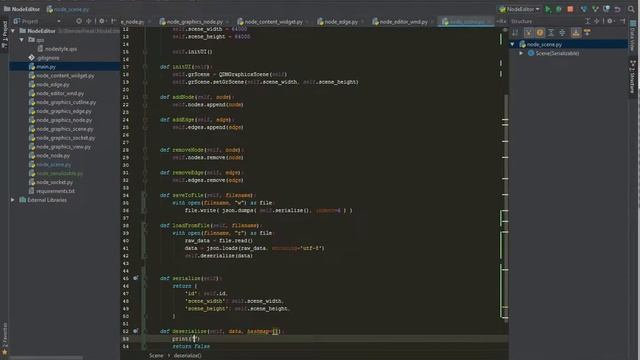This screenshot has height=360, width=640.
Task: Open Structure panel settings gear
Action: 610,21
